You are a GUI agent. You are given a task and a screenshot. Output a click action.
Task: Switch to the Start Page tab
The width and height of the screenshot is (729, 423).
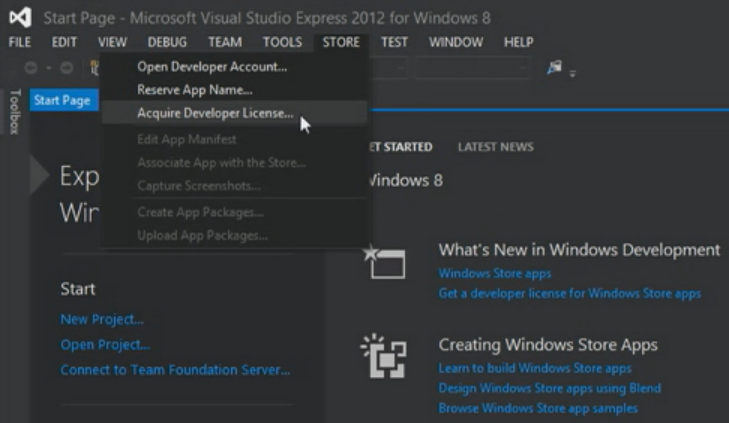click(64, 100)
